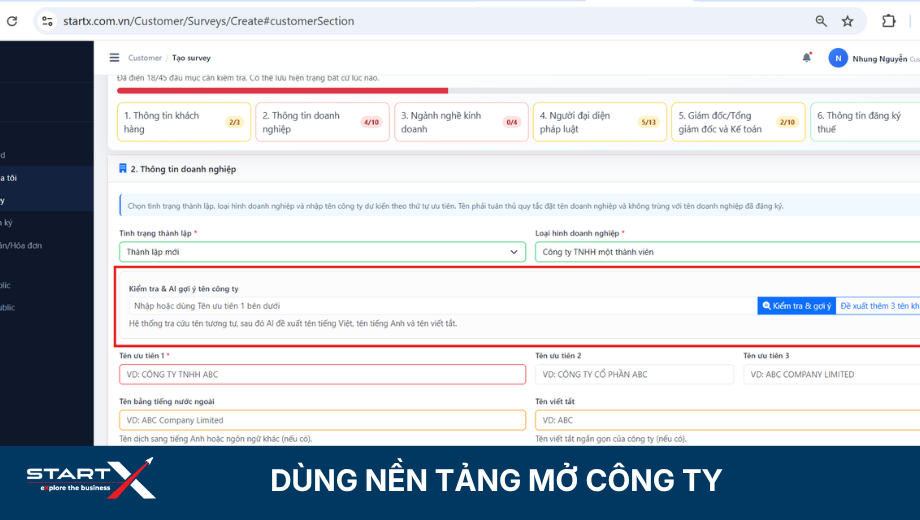Click the Nhung Nguyễn user avatar
Screen dimensions: 920x520
838,58
